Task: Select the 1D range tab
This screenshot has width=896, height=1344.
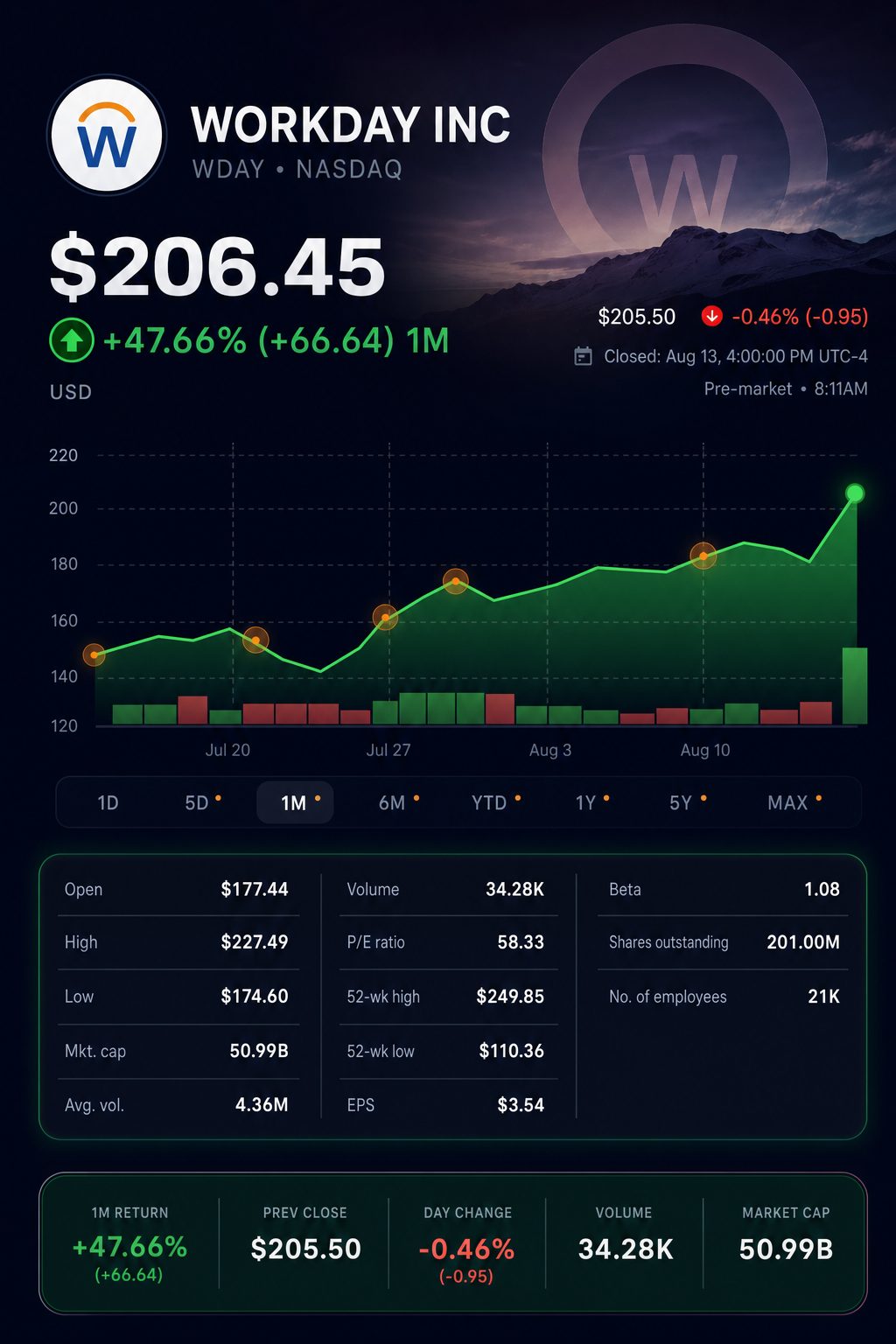Action: [108, 802]
